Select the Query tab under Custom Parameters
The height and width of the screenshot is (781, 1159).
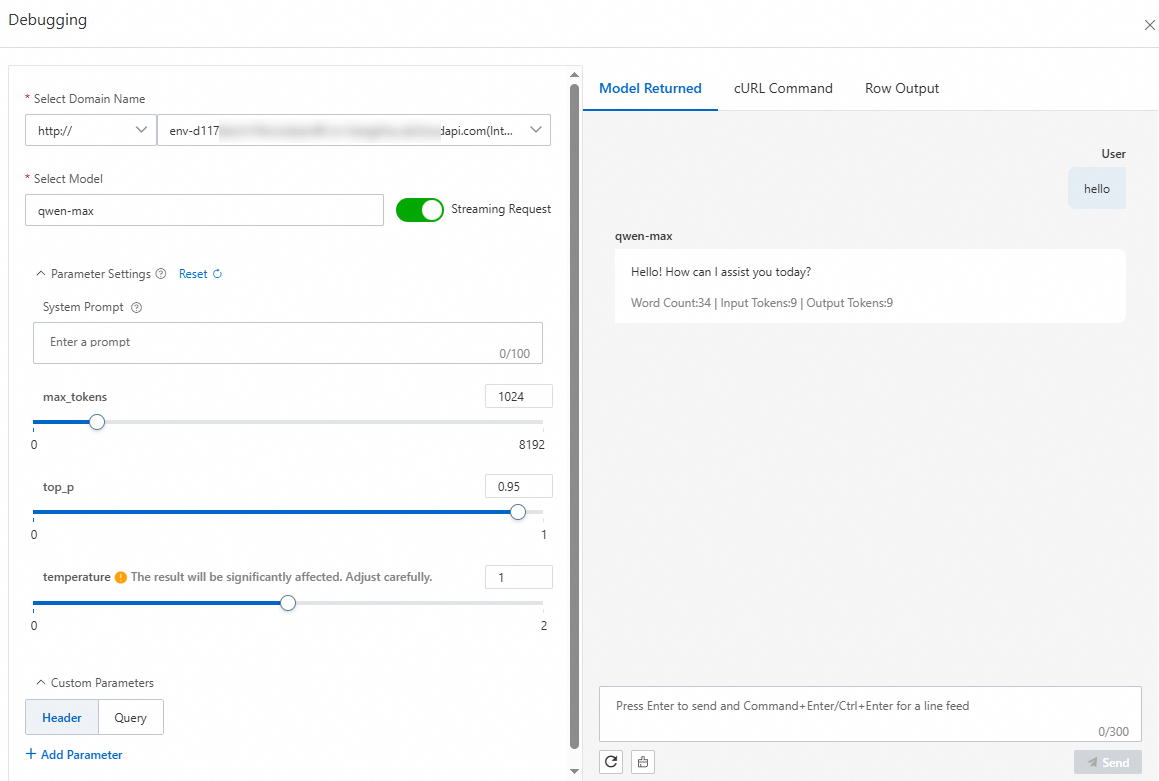131,717
